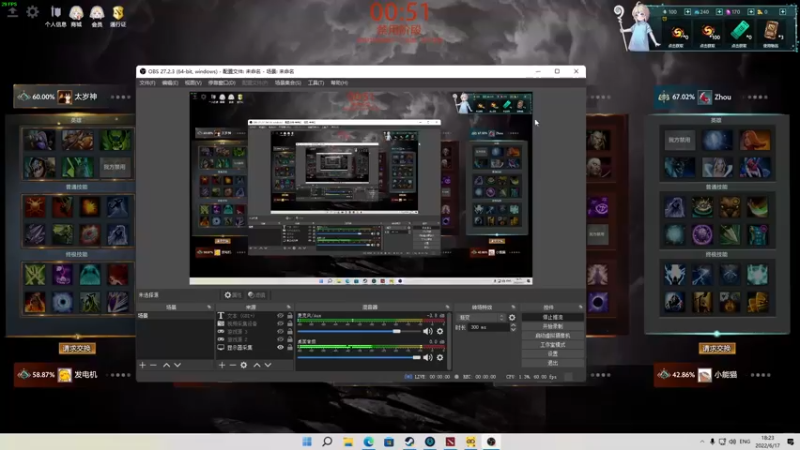
Task: Click the 时长 300 ms duration field
Action: (x=489, y=328)
